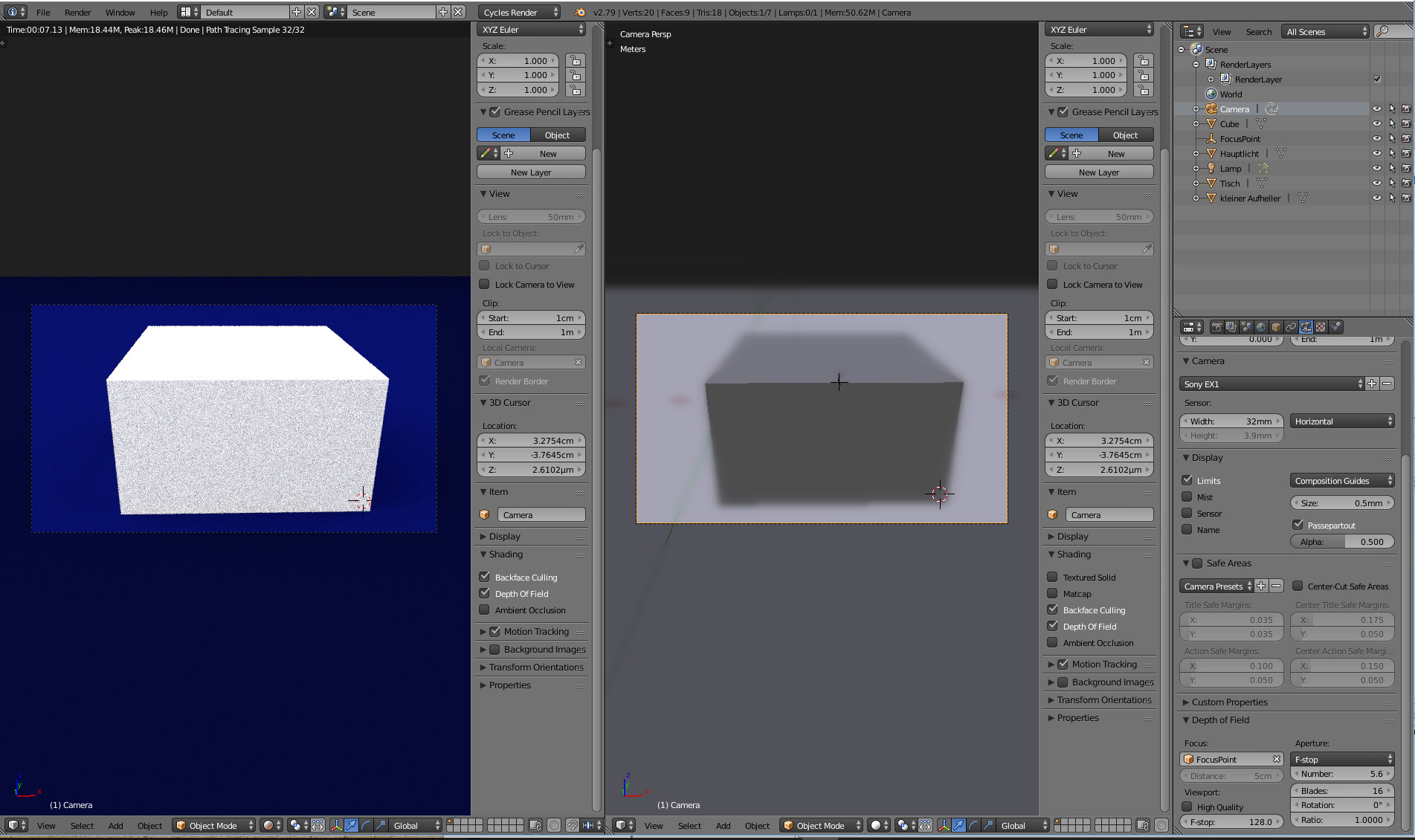Toggle the rotate manipulator in right viewport
The height and width of the screenshot is (840, 1415).
[973, 825]
